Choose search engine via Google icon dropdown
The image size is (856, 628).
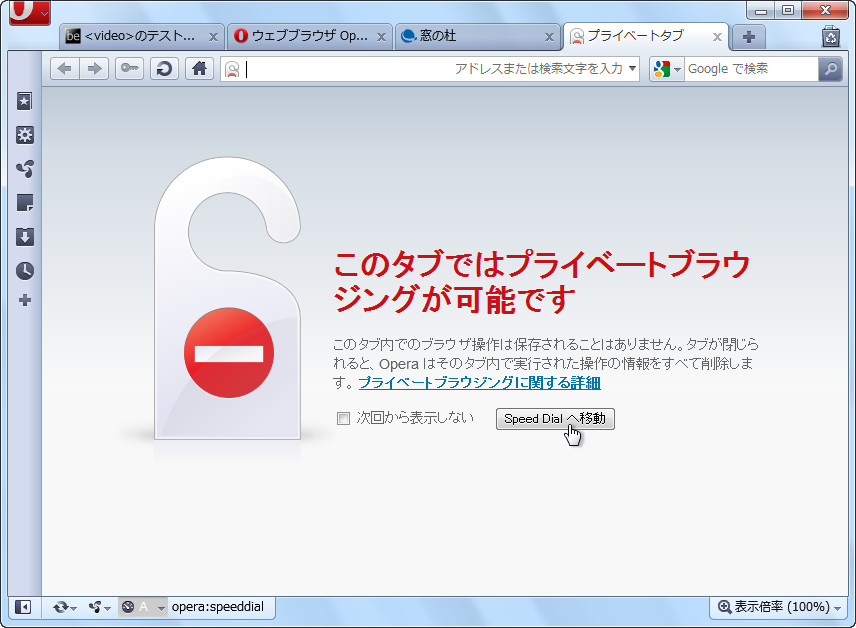tap(667, 69)
